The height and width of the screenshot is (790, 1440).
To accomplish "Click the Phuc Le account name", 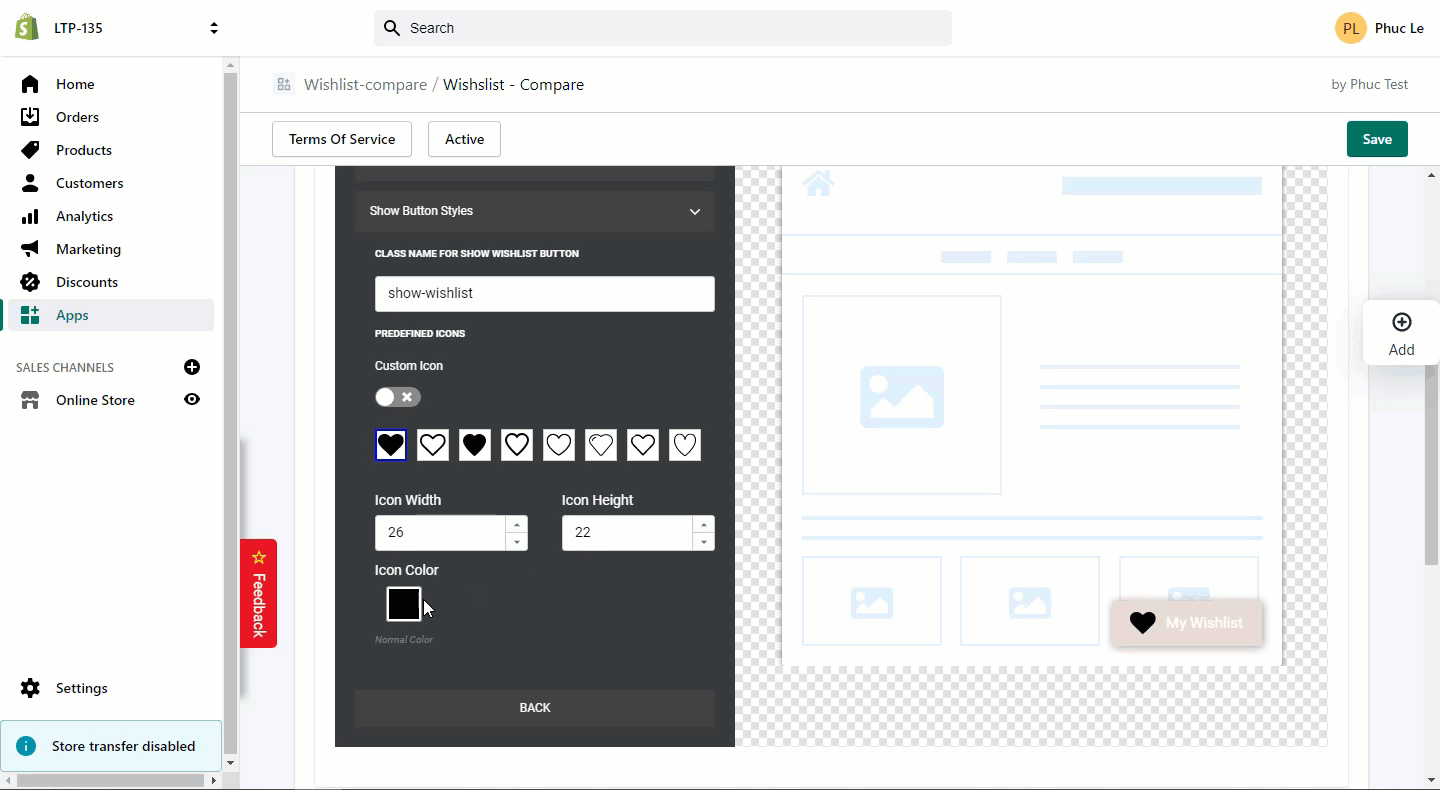I will pos(1399,28).
